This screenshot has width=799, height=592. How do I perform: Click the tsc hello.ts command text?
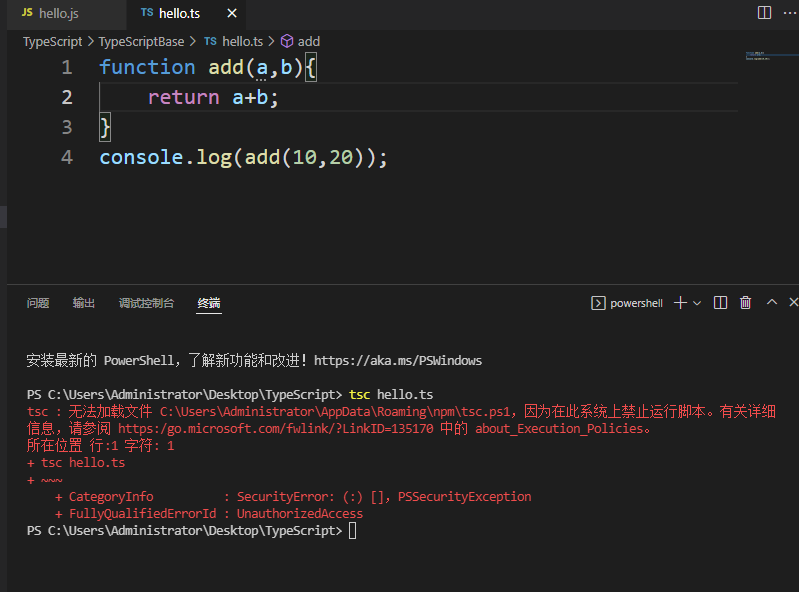click(x=391, y=395)
